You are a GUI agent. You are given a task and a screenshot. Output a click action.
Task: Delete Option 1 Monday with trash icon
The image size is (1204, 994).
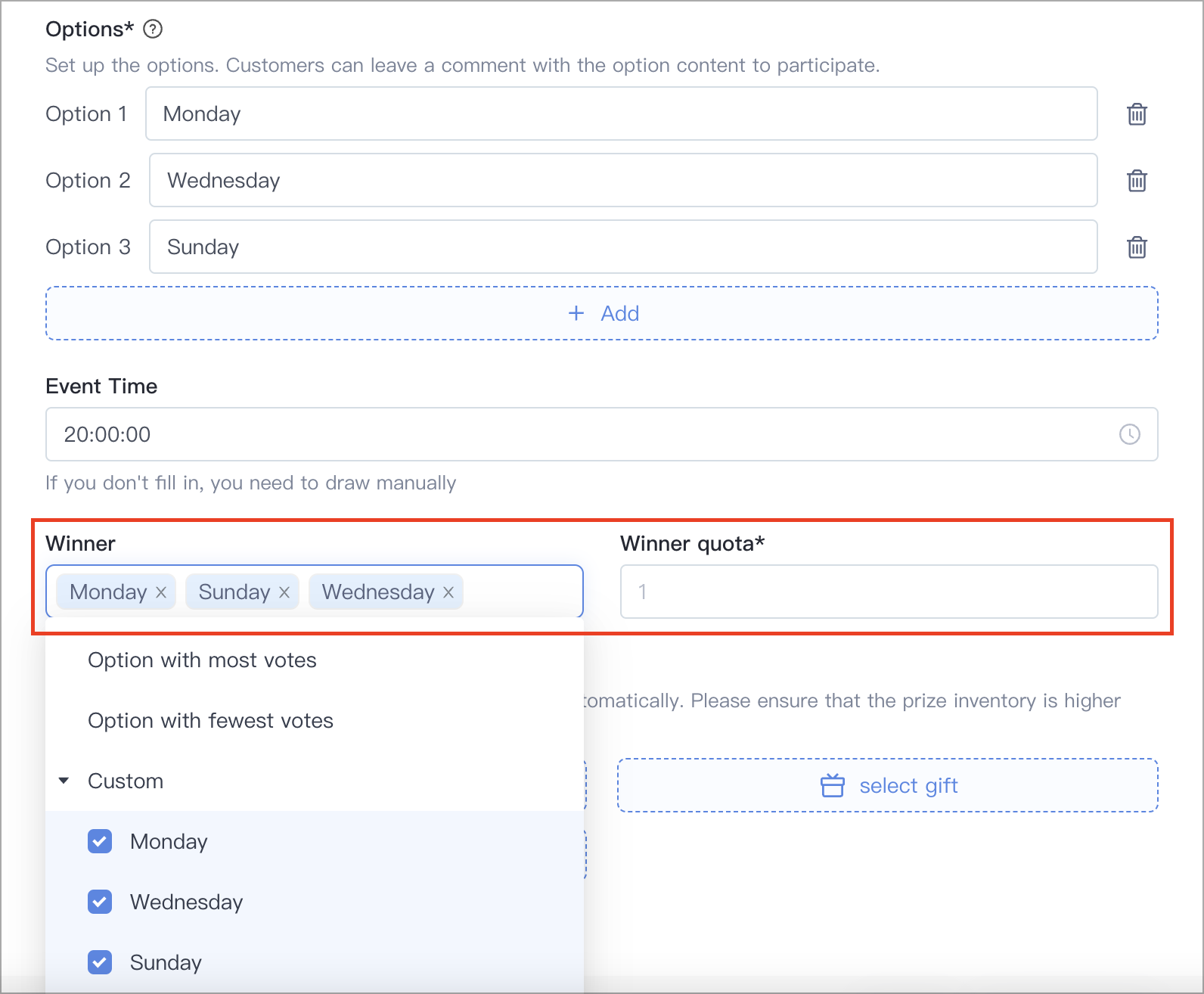(x=1137, y=114)
